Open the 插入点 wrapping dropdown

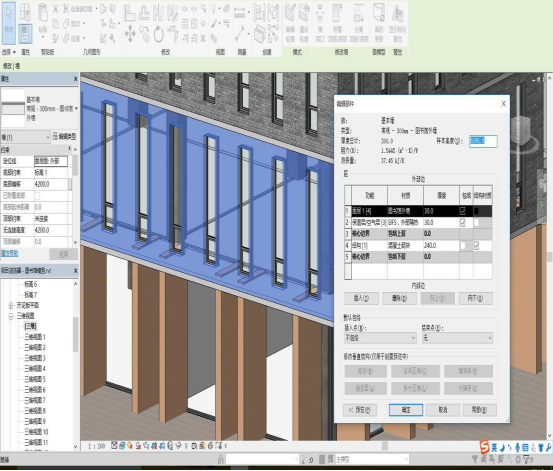(x=380, y=338)
